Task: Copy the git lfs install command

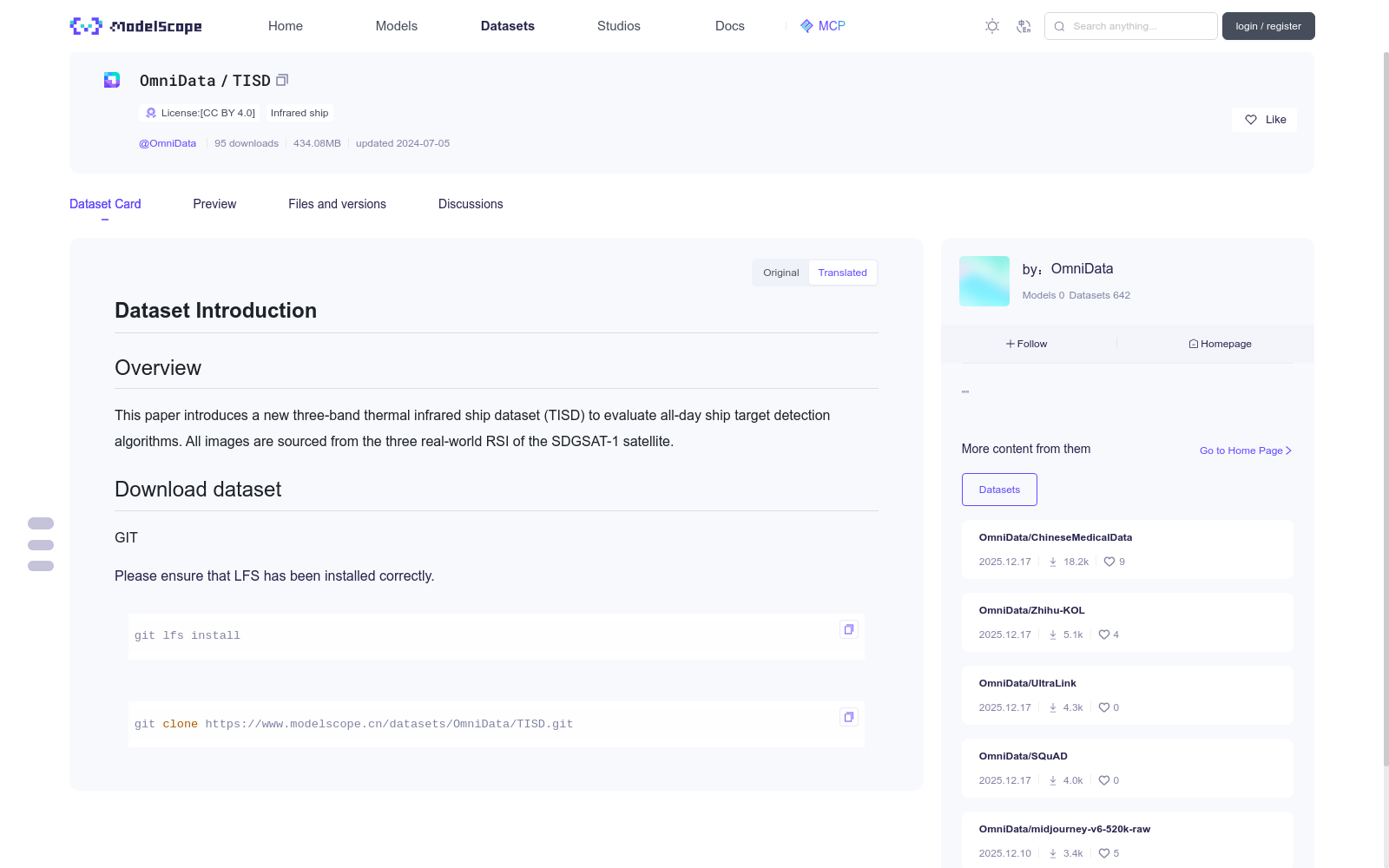Action: click(849, 629)
